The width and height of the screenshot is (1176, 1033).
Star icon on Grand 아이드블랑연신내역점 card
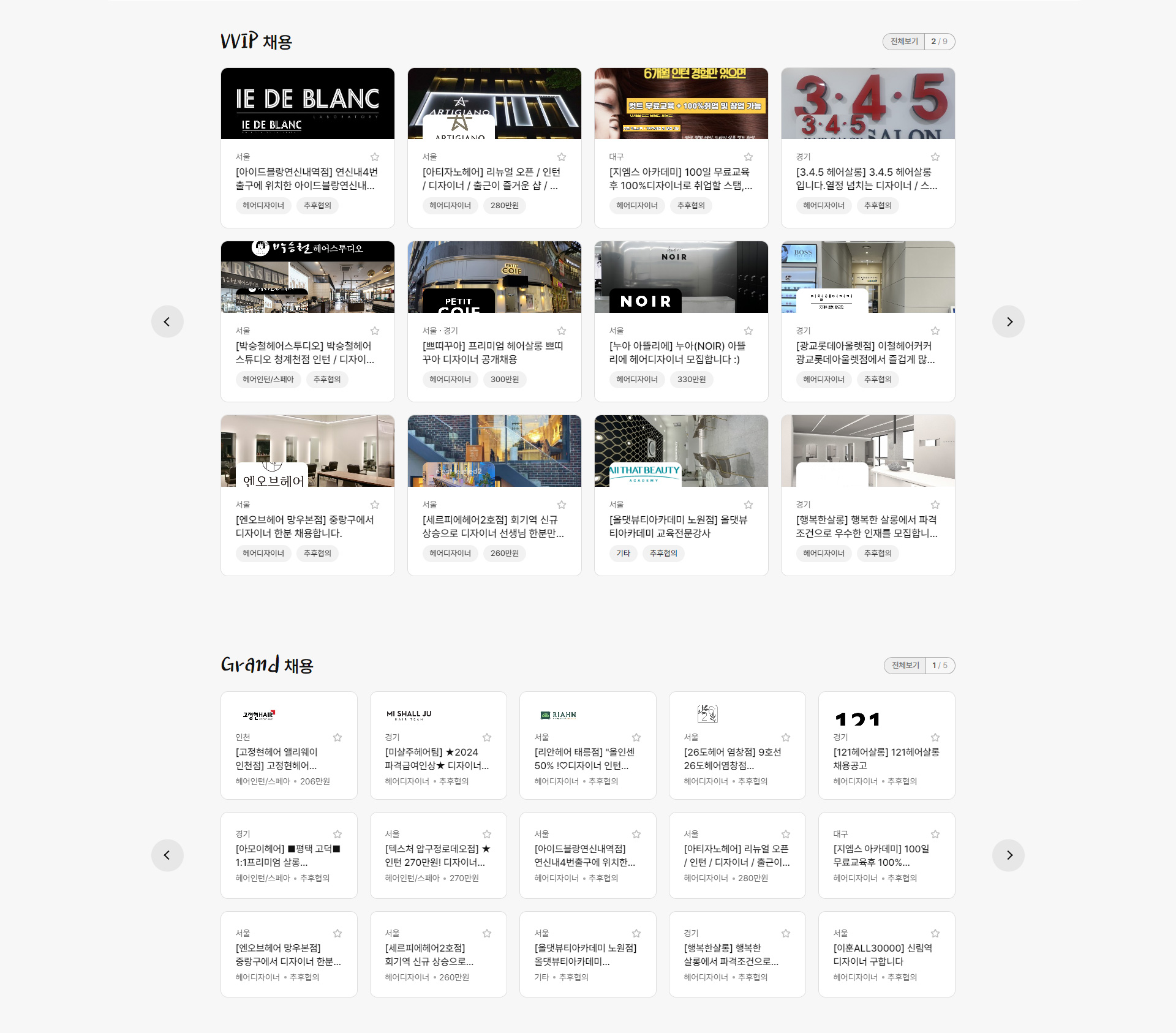(x=636, y=834)
